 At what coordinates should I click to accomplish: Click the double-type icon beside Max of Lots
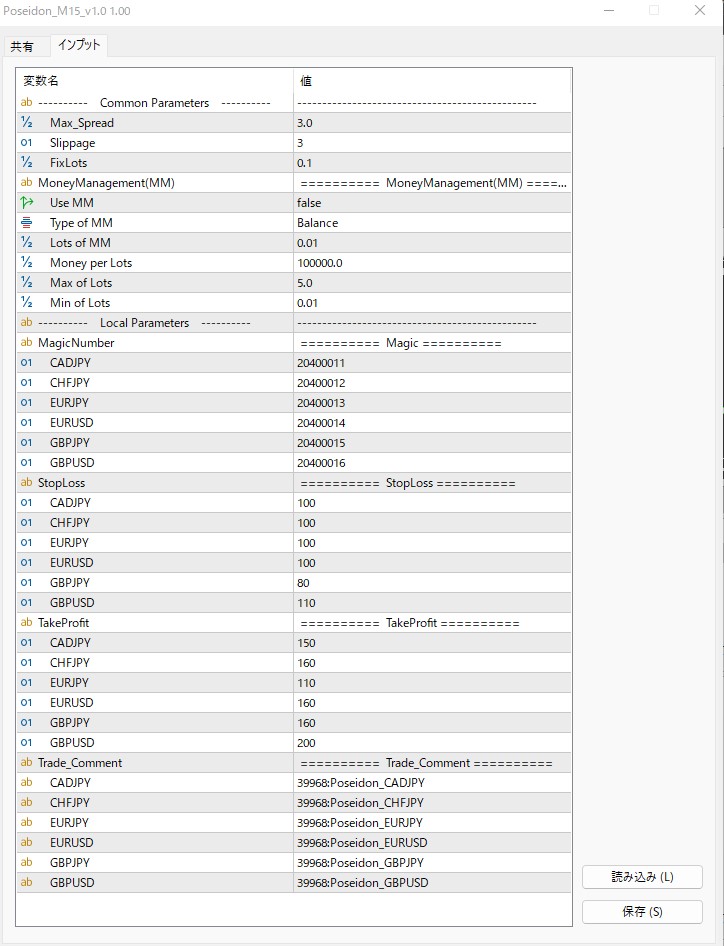pos(27,282)
